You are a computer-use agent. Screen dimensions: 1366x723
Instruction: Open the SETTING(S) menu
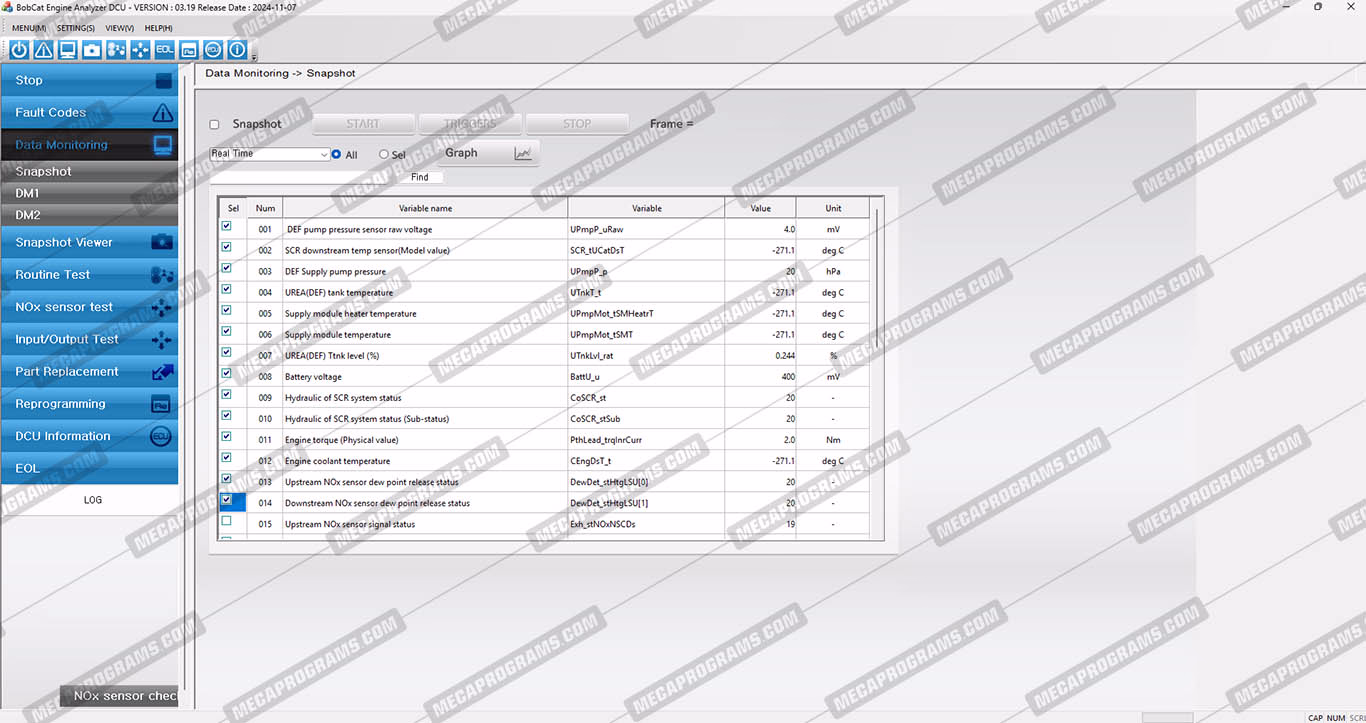click(76, 28)
